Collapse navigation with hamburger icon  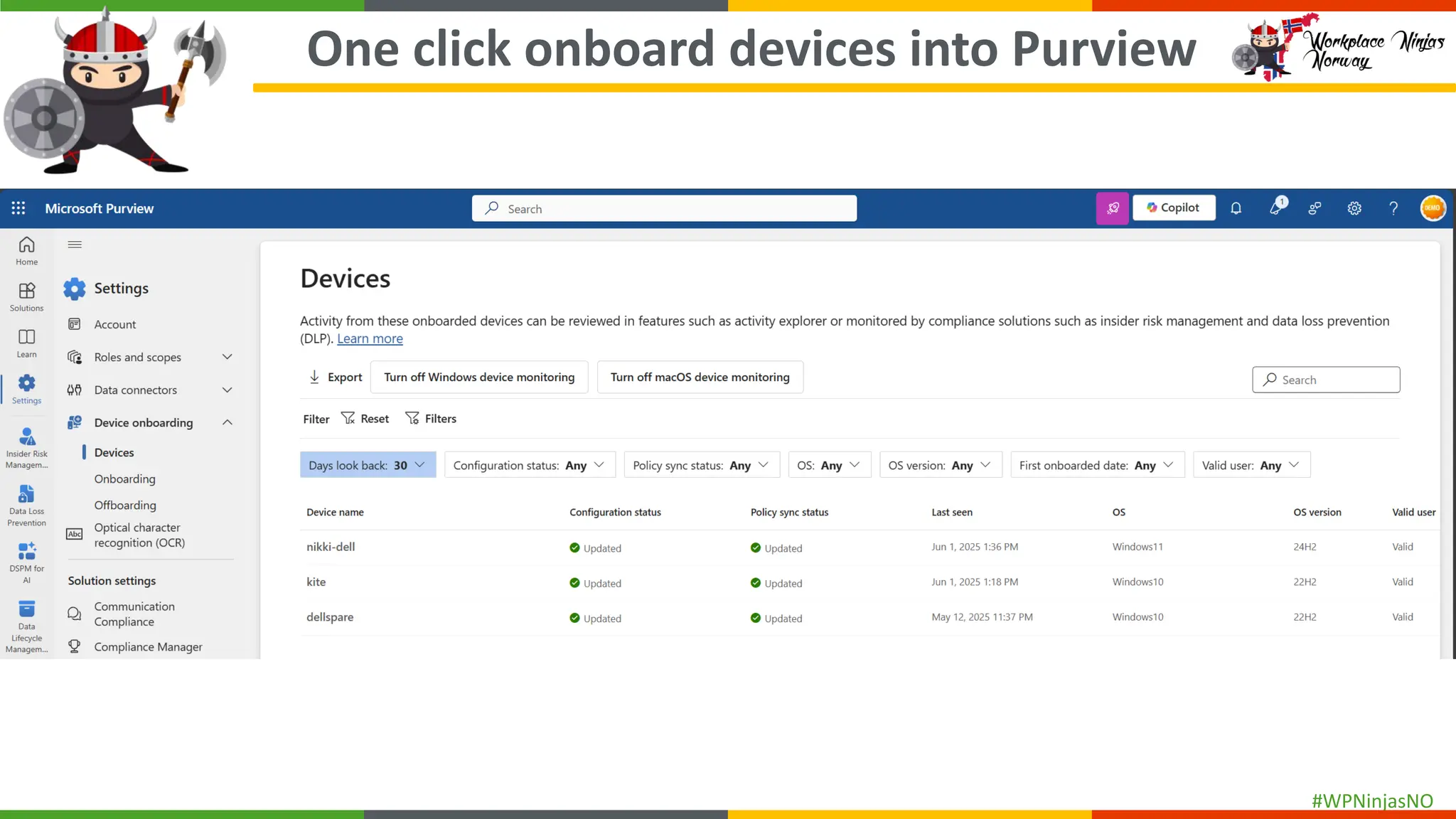[x=75, y=245]
